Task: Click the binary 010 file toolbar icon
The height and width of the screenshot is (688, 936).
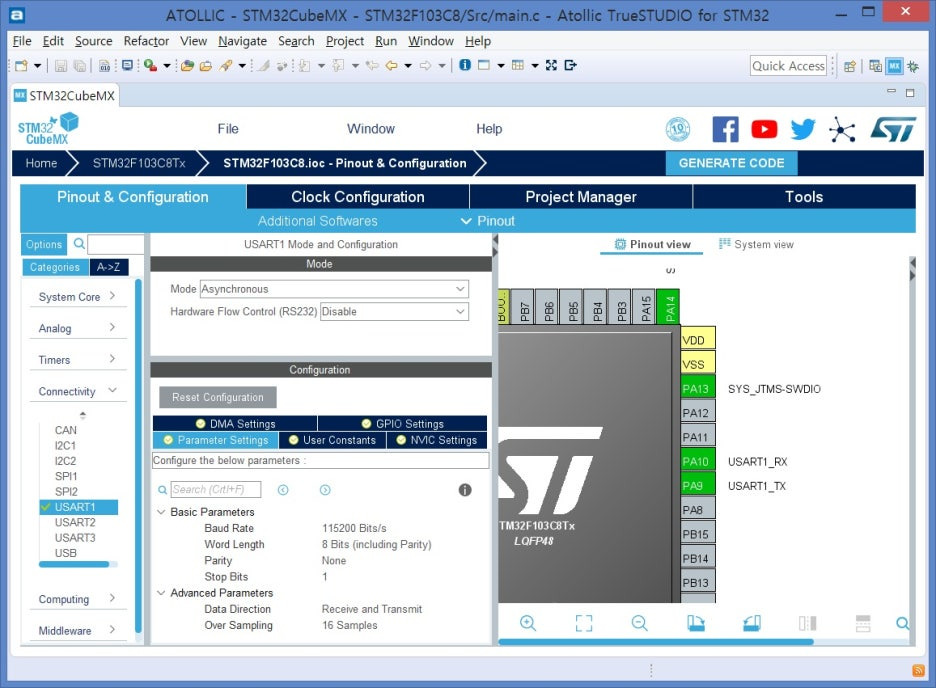Action: (x=104, y=66)
